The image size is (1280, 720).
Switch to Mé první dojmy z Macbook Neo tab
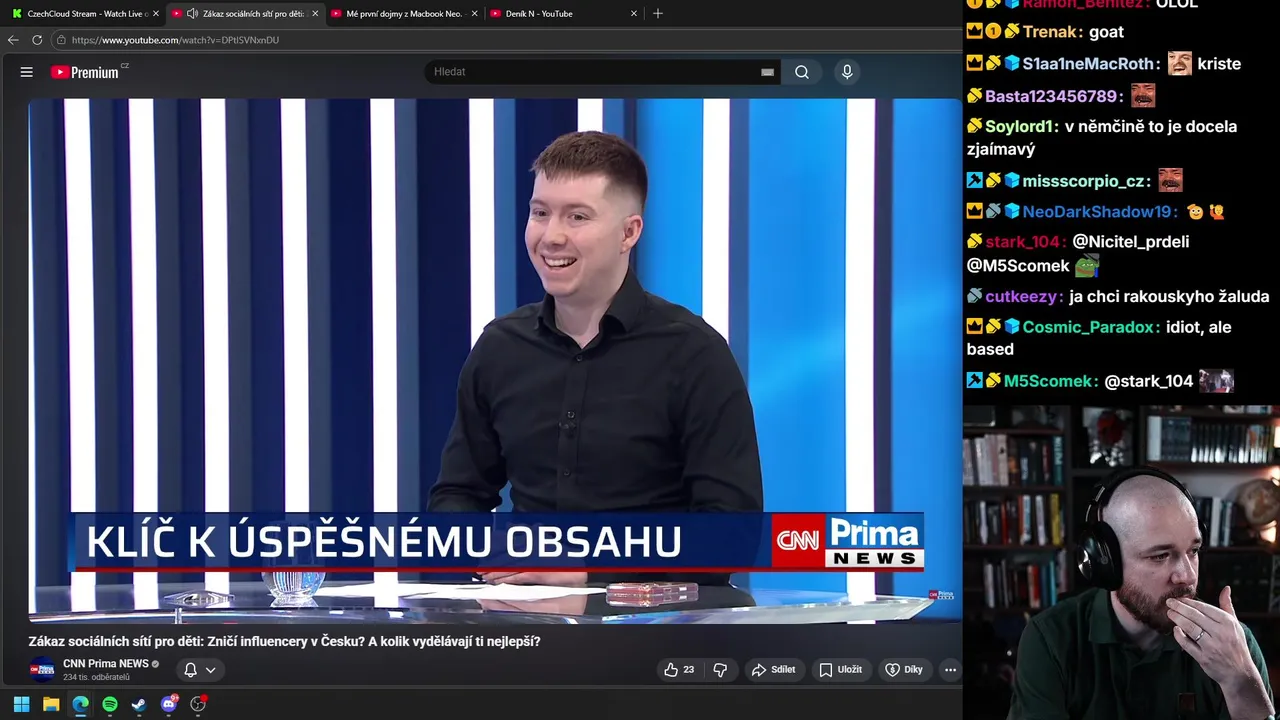pyautogui.click(x=403, y=14)
